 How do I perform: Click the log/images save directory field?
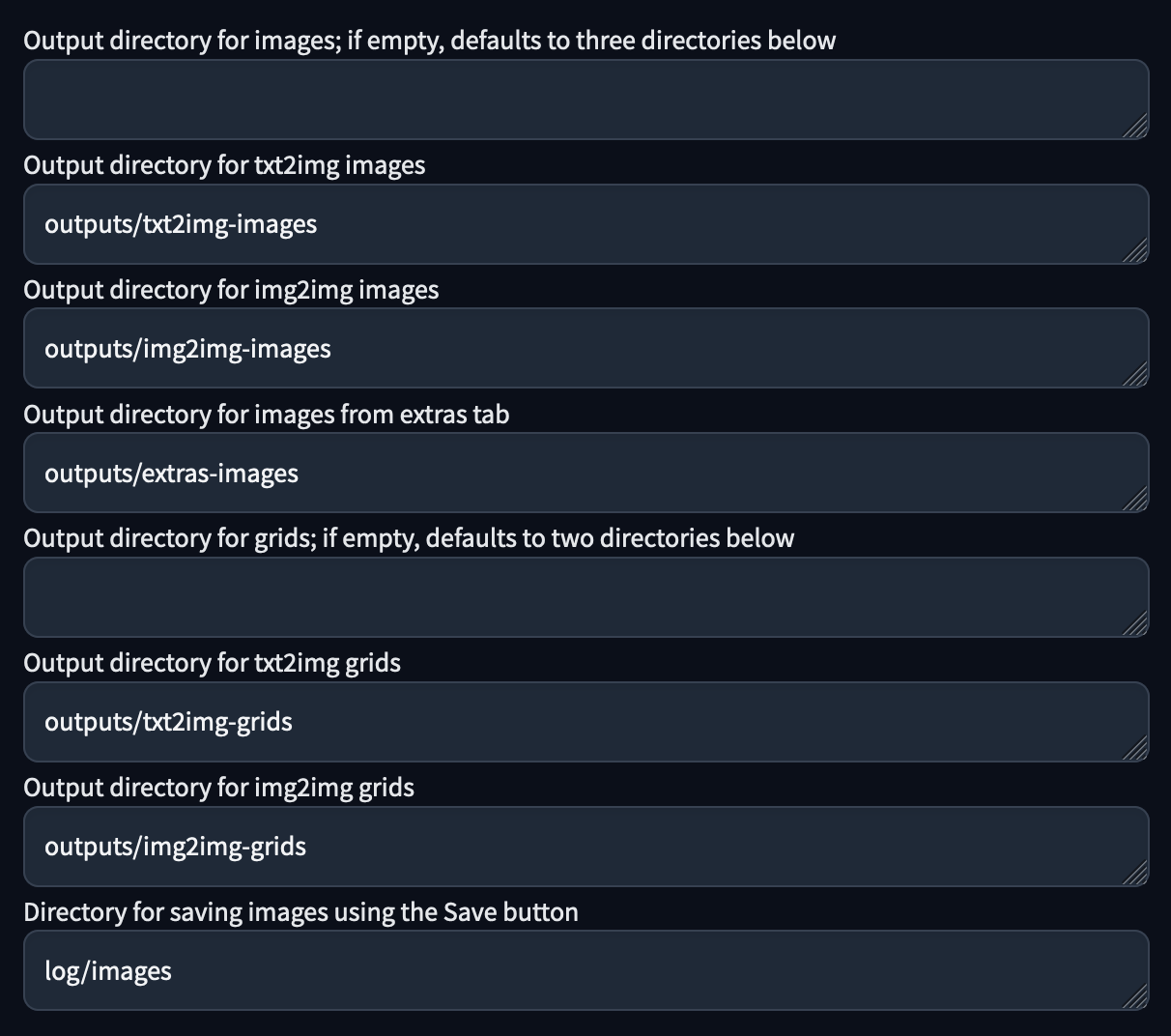tap(585, 971)
